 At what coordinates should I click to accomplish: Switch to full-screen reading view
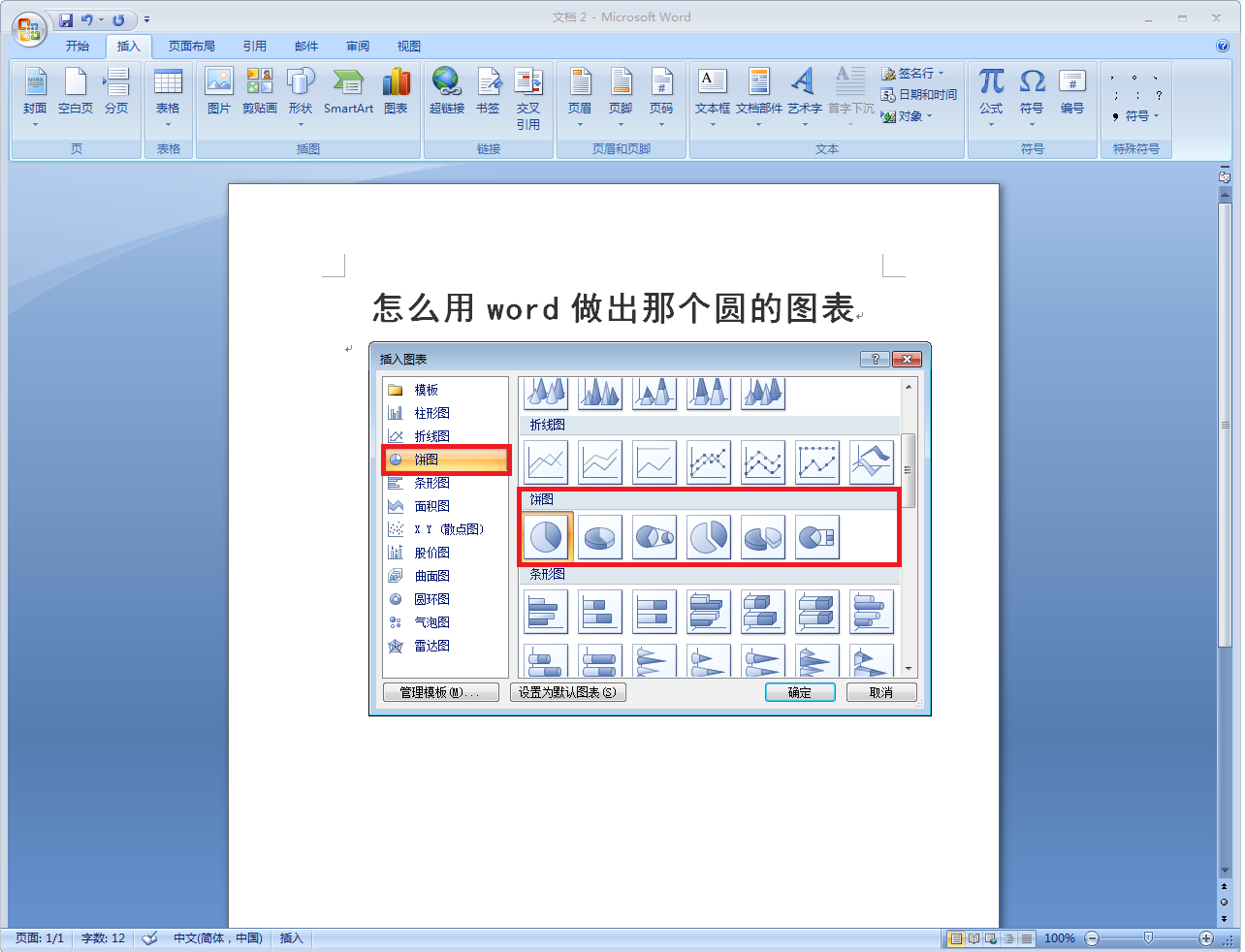coord(974,938)
